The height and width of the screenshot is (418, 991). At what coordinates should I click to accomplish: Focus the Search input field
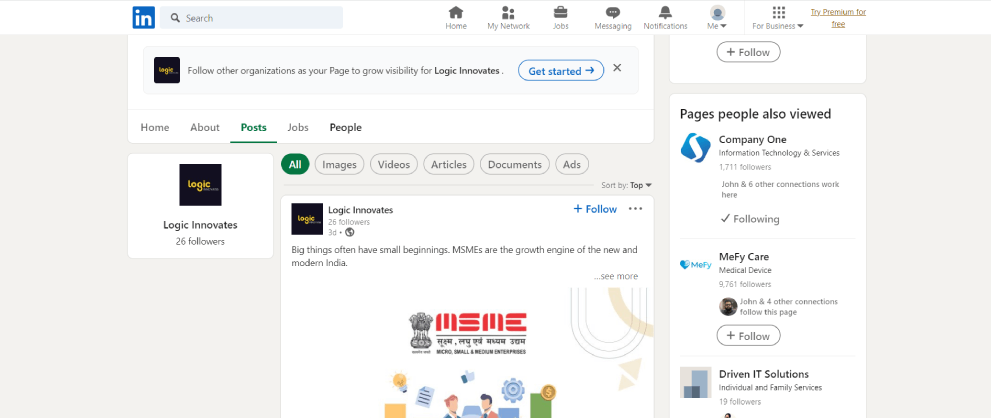(x=251, y=18)
